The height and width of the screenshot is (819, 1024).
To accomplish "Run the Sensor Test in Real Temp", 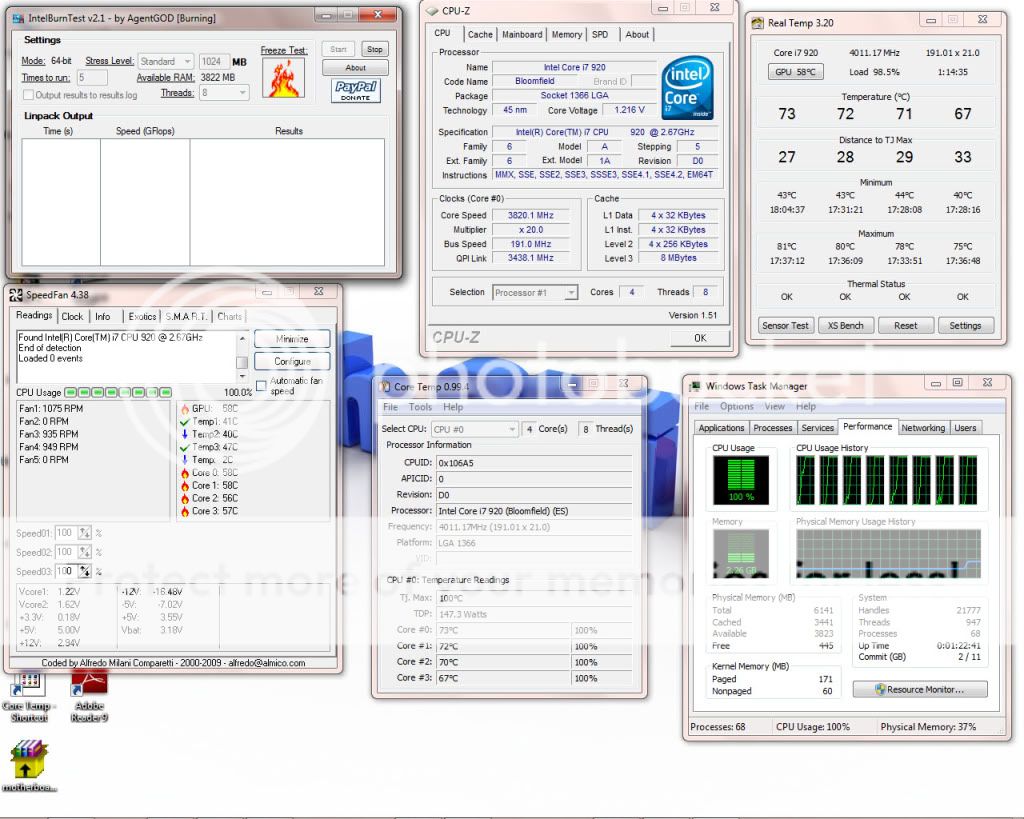I will point(785,325).
